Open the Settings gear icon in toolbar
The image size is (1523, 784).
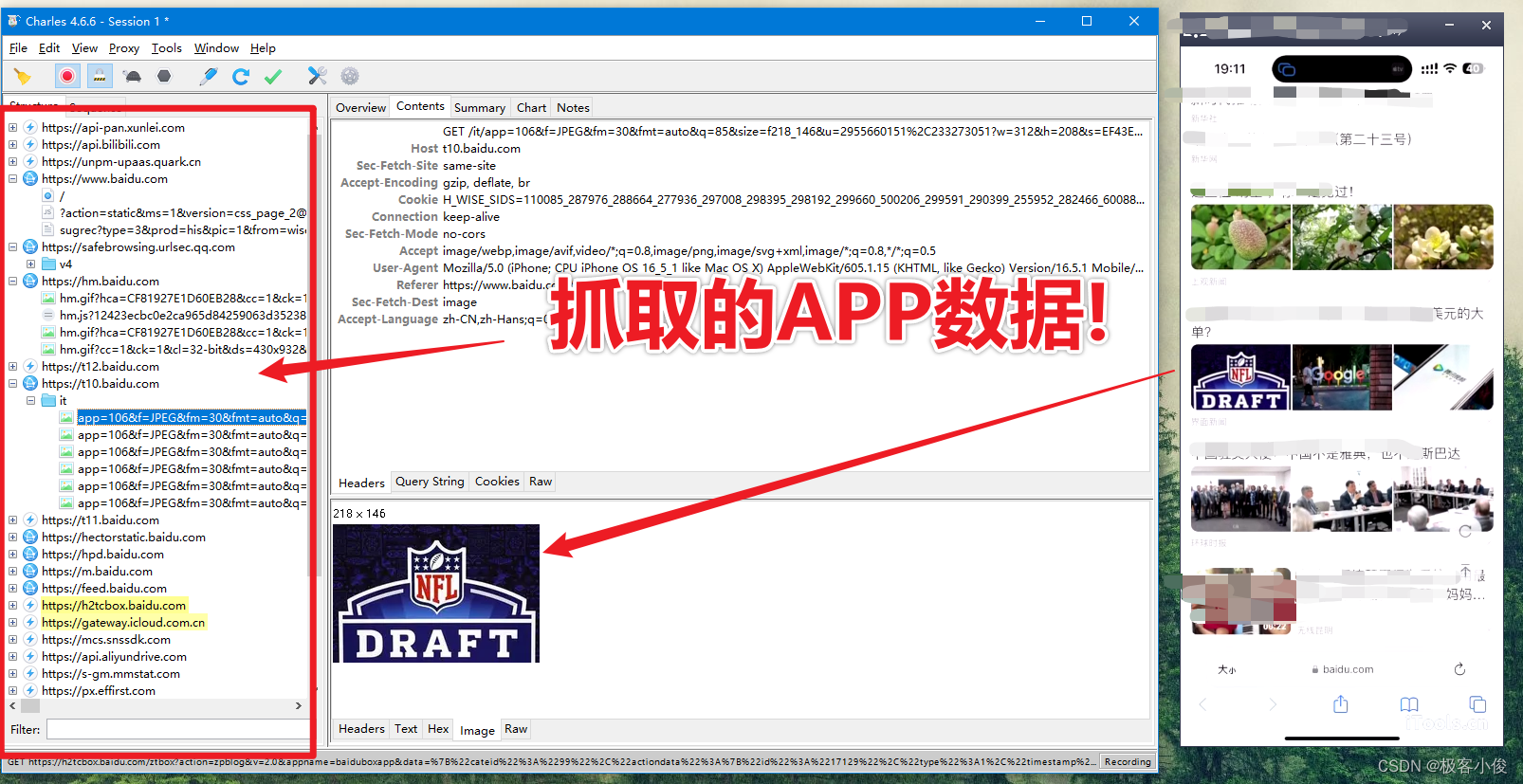pyautogui.click(x=350, y=76)
